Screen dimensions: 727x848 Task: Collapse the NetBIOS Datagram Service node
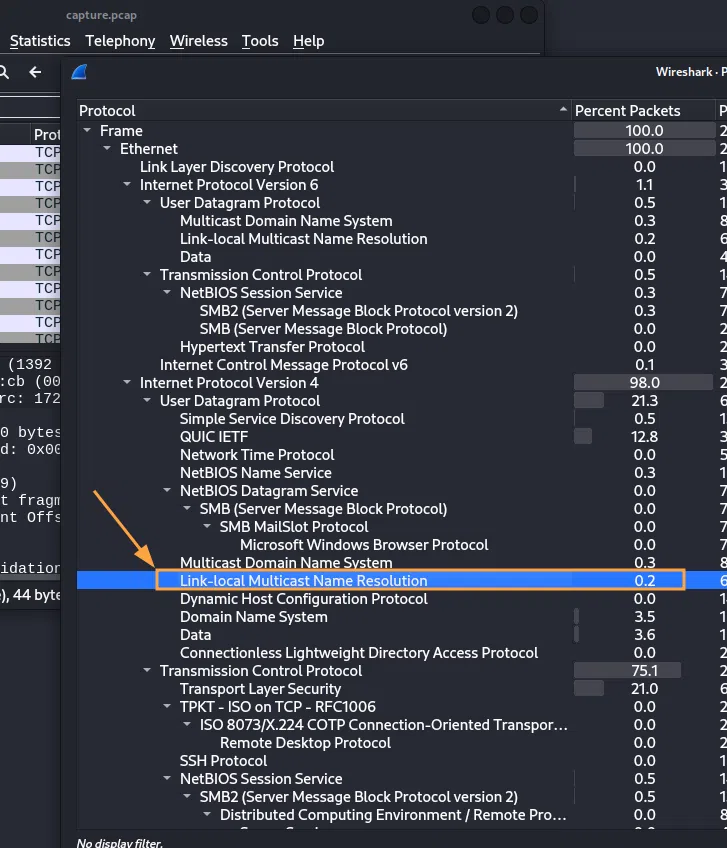tap(167, 491)
